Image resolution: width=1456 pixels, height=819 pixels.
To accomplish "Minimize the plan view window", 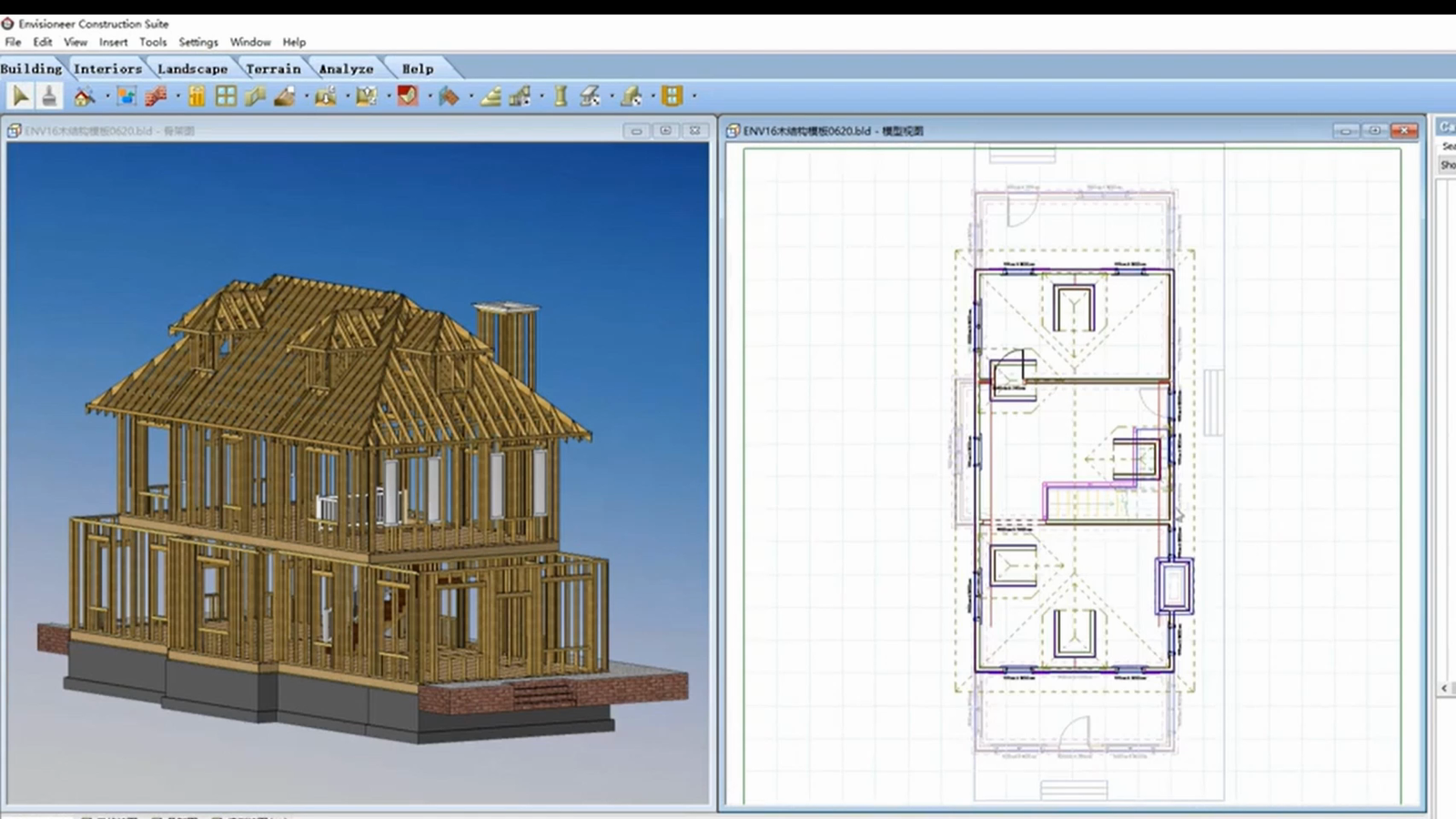I will coord(1346,131).
